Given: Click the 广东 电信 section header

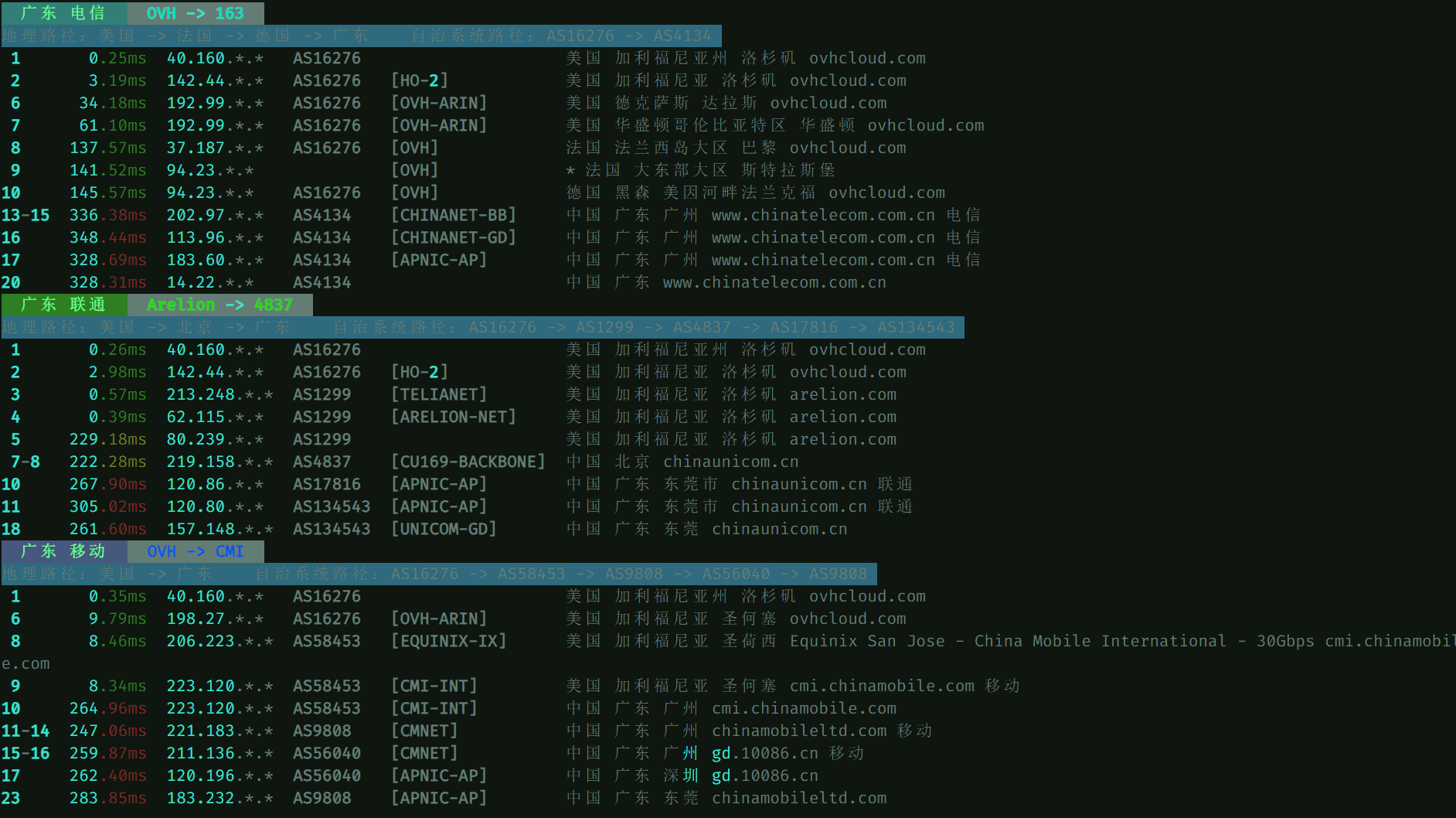Looking at the screenshot, I should [x=63, y=13].
